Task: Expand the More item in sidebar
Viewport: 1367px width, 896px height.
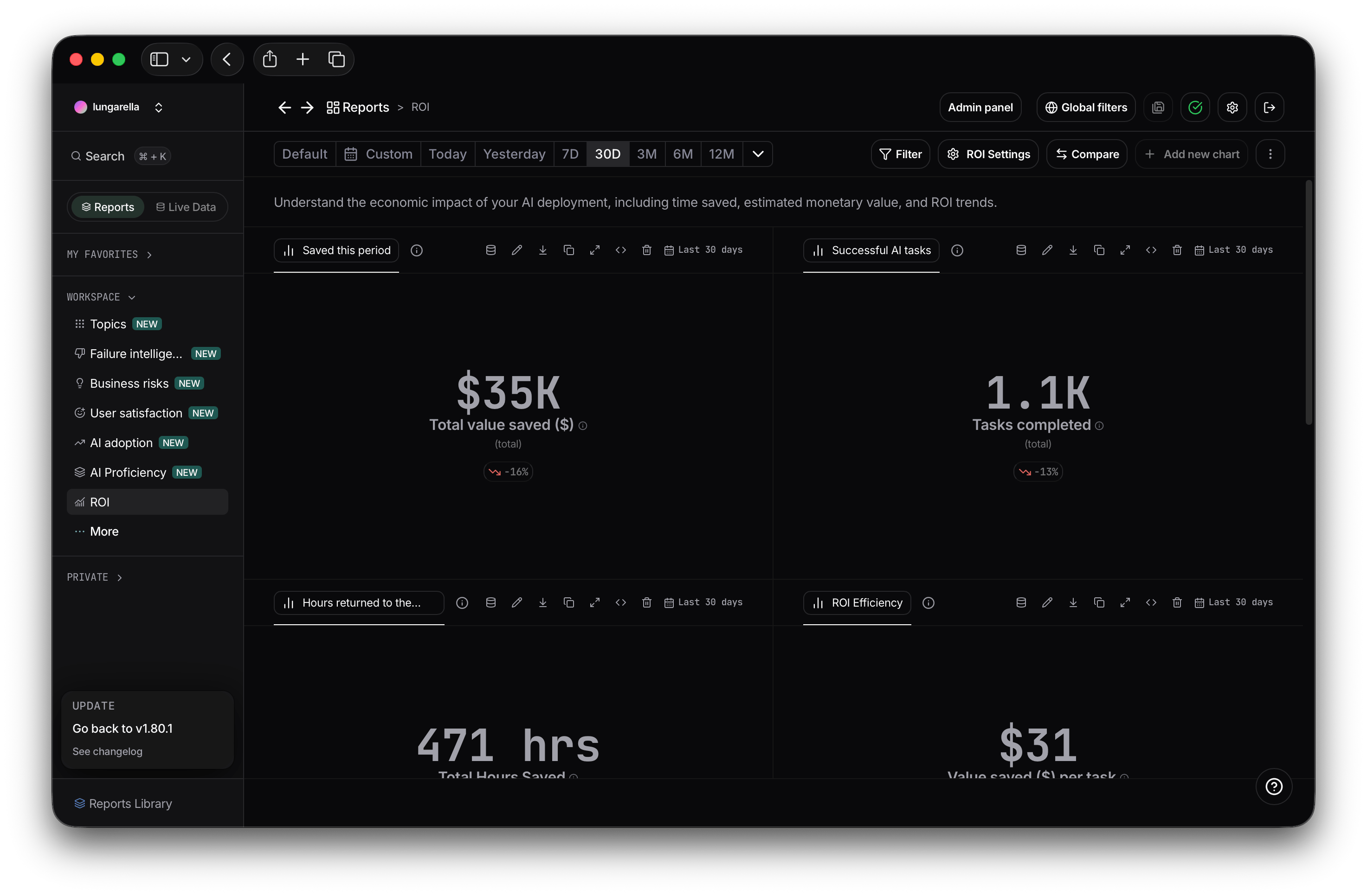Action: coord(148,531)
